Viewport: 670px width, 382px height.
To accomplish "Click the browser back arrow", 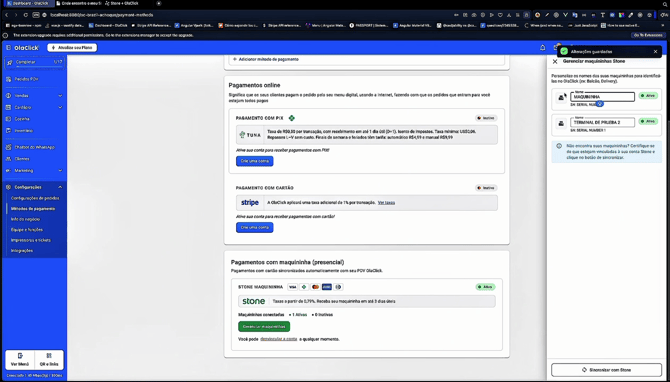I will click(x=7, y=15).
